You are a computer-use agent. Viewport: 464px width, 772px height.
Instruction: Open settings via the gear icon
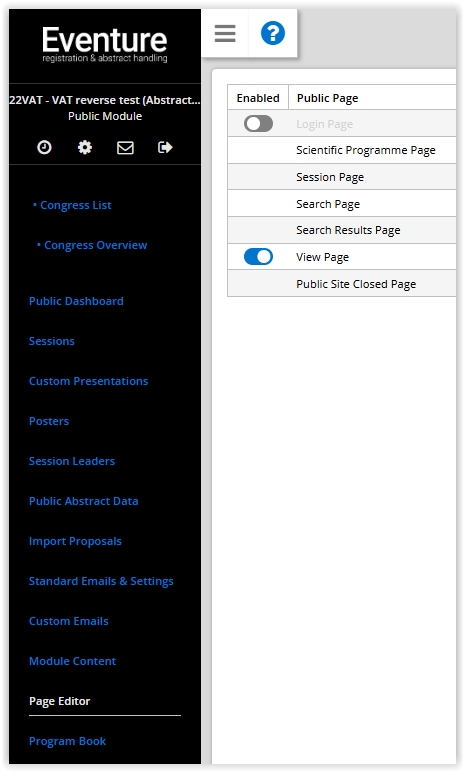[85, 147]
